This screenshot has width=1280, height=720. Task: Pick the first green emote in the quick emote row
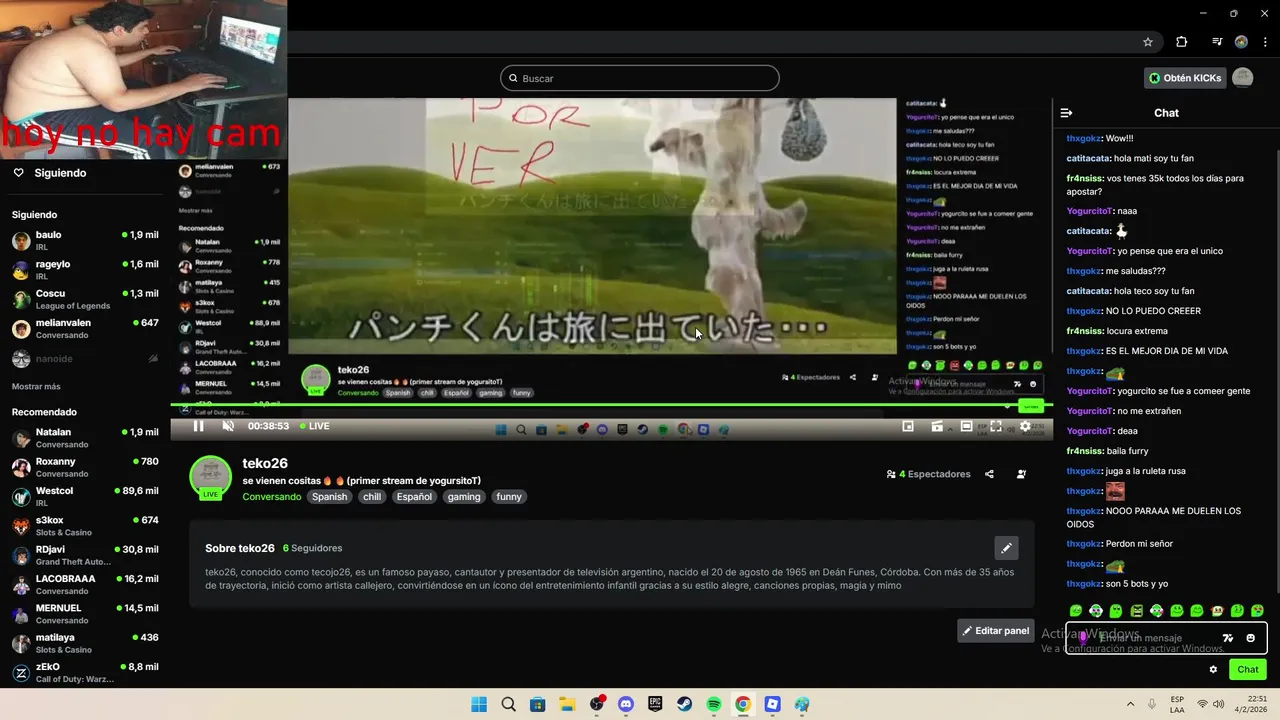point(1076,610)
